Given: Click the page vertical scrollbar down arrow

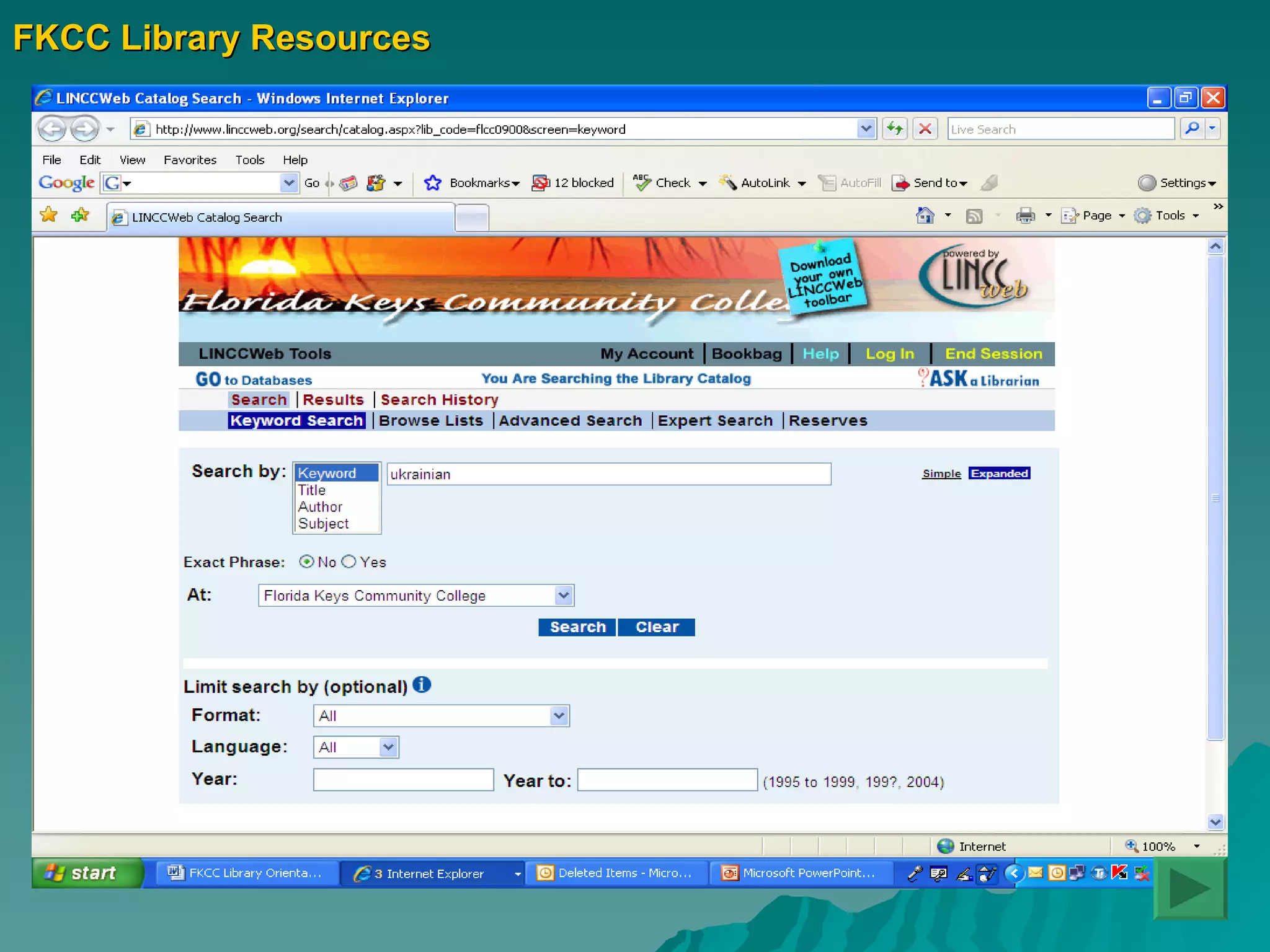Looking at the screenshot, I should 1215,822.
